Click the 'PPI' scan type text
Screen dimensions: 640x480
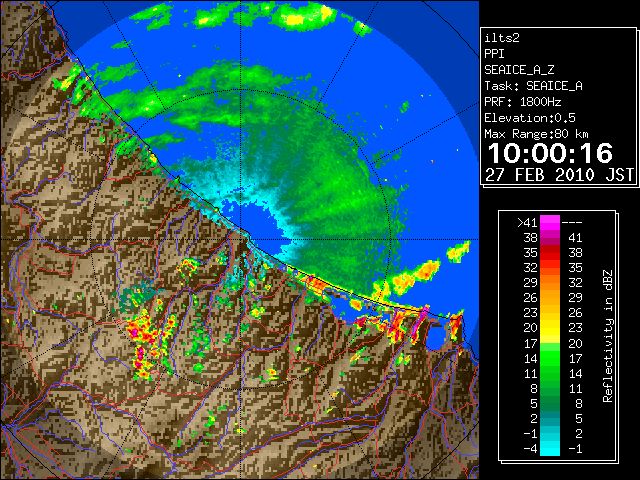[494, 54]
